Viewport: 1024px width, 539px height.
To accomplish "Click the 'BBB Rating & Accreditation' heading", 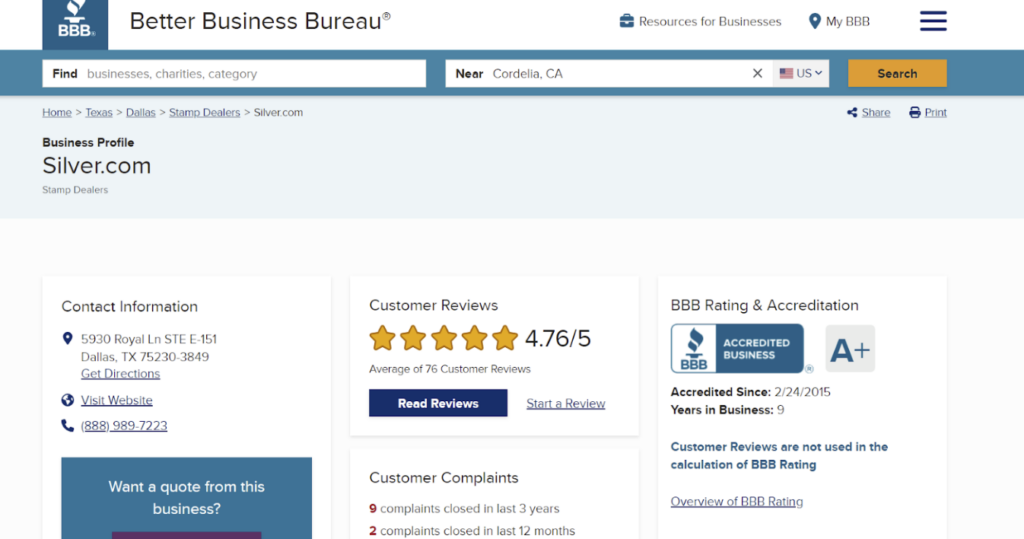I will [765, 305].
